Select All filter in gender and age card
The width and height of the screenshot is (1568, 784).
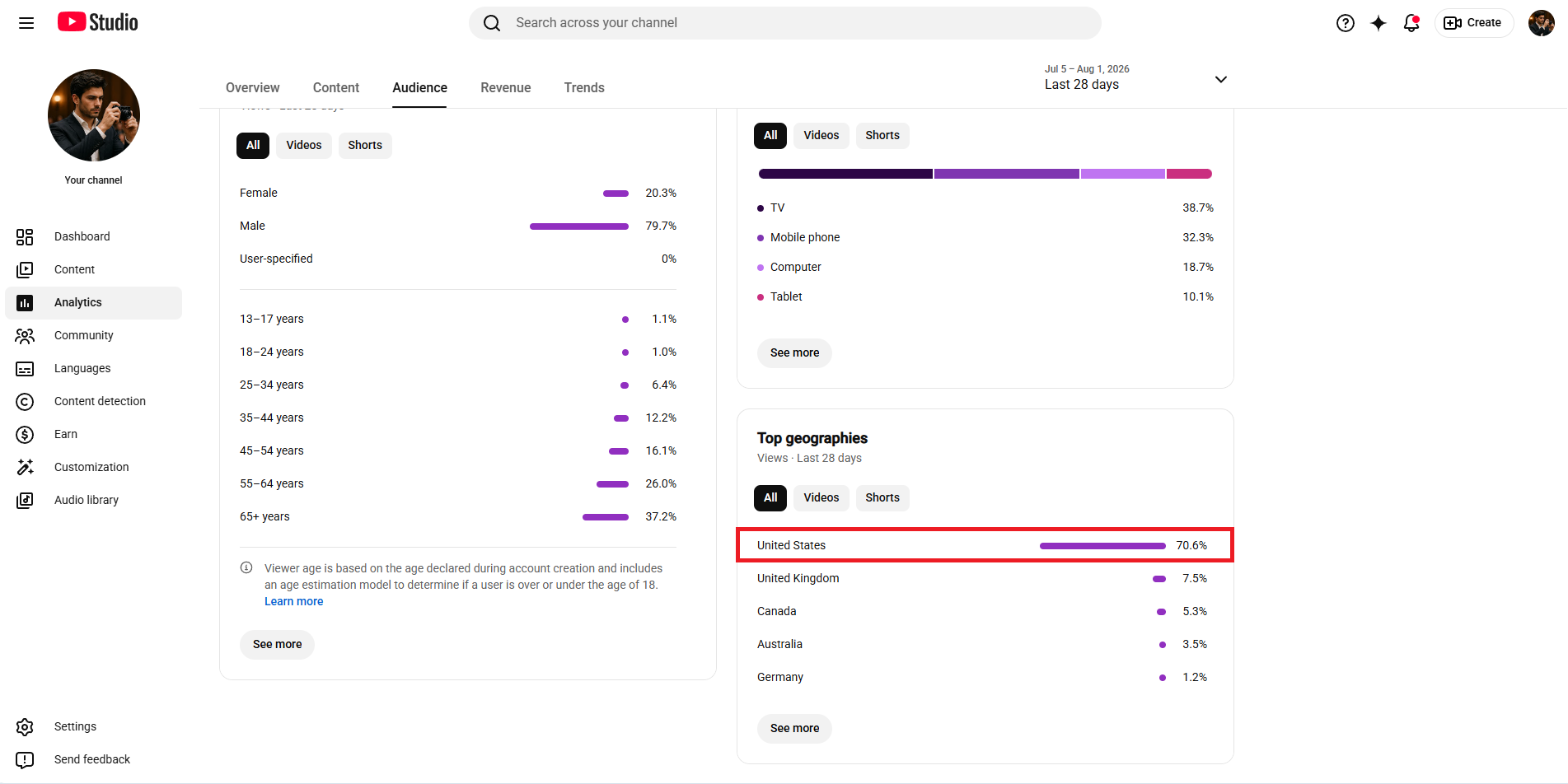tap(253, 146)
